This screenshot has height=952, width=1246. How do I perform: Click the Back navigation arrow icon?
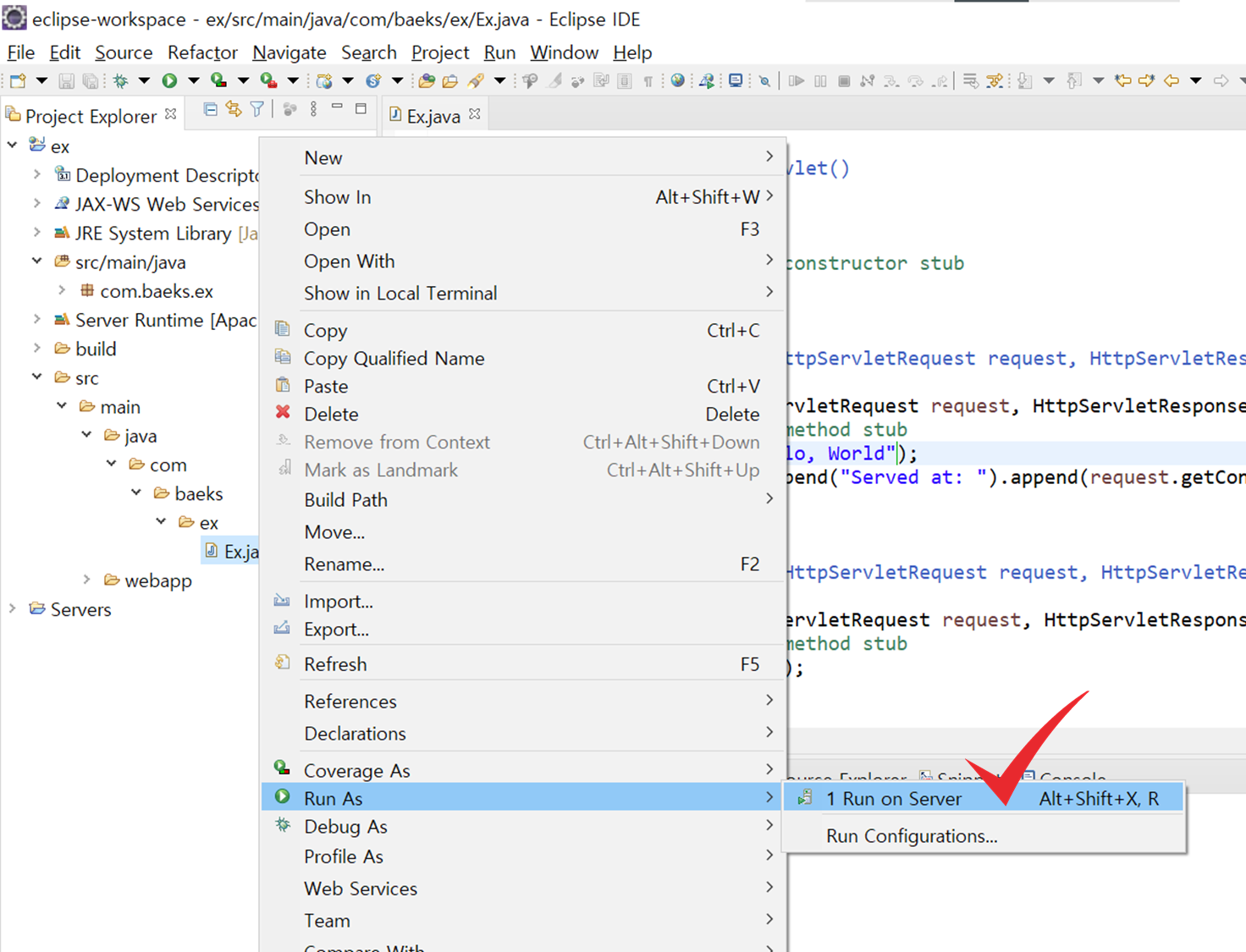(1172, 81)
